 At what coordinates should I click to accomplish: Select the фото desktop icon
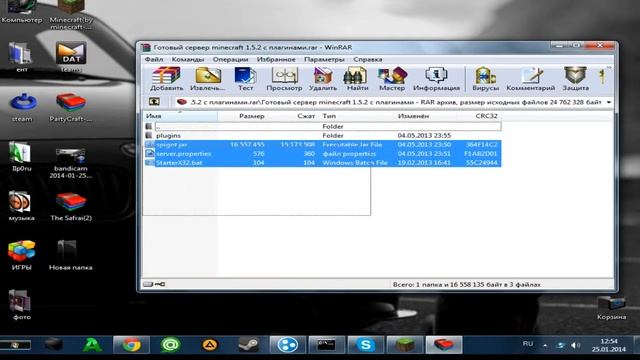coord(21,305)
